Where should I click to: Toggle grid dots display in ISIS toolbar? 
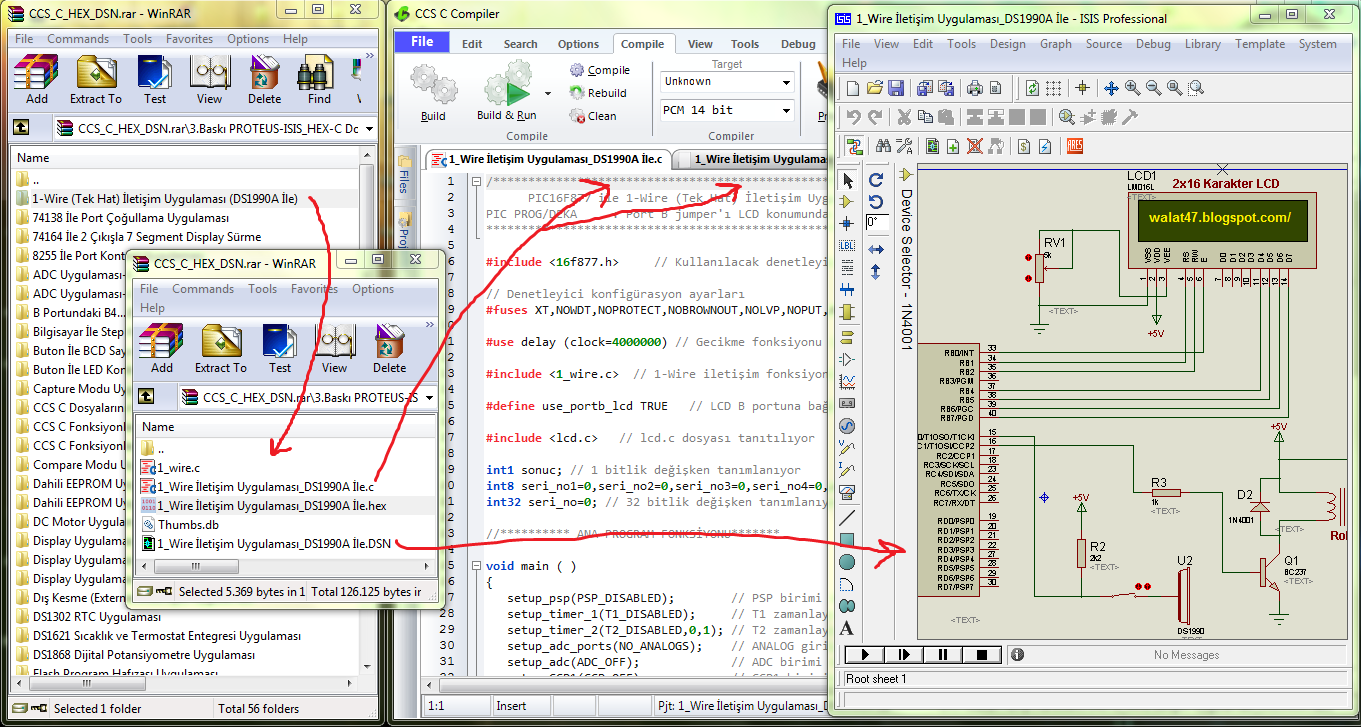coord(1054,88)
